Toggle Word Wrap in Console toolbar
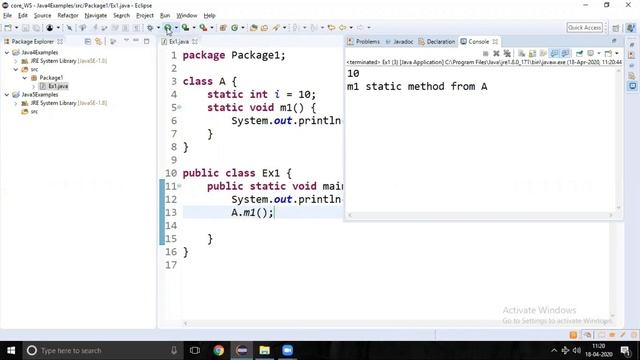640x360 pixels. point(543,53)
